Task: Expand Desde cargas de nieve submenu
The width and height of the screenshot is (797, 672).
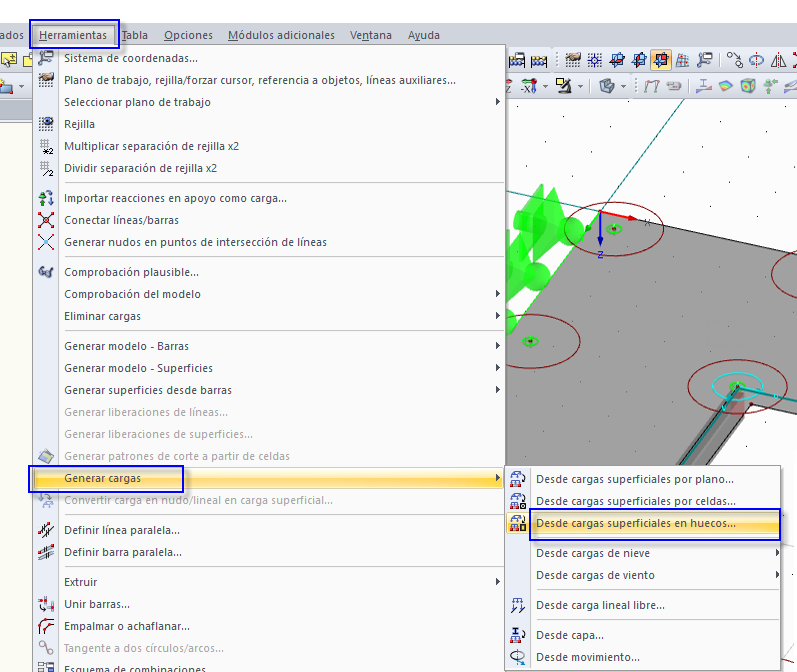Action: [x=777, y=553]
